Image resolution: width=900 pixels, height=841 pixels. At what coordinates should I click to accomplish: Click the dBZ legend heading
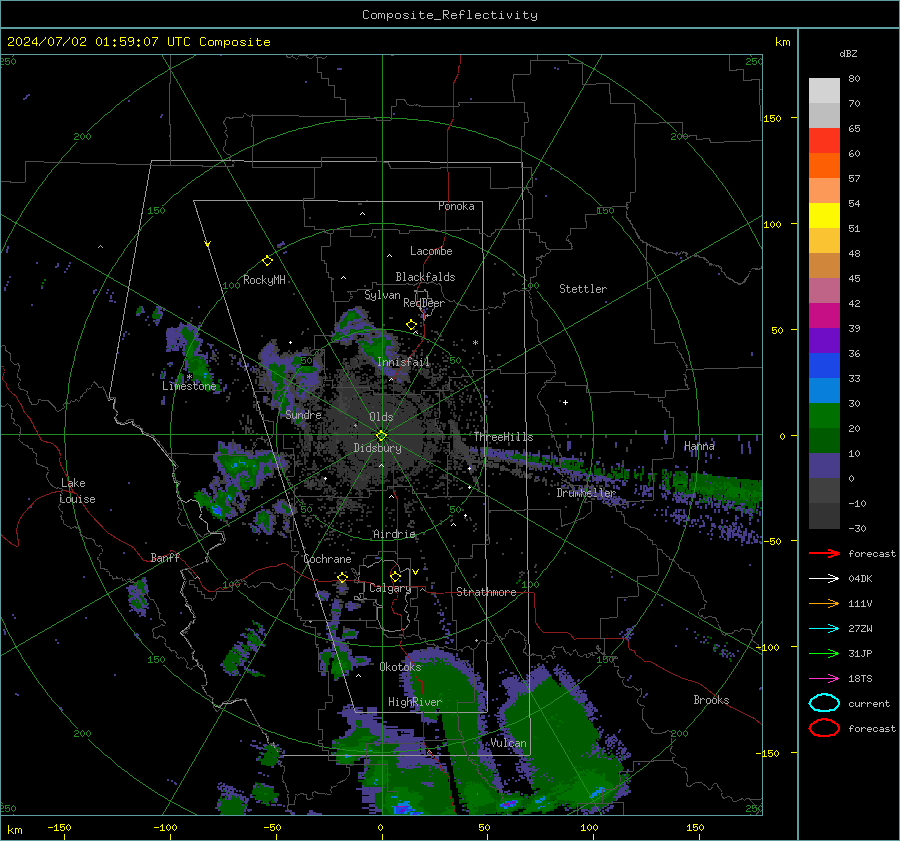tap(848, 53)
